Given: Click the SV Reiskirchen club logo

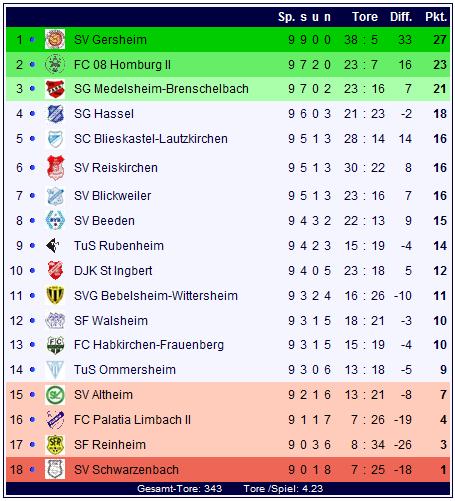Looking at the screenshot, I should pyautogui.click(x=55, y=167).
